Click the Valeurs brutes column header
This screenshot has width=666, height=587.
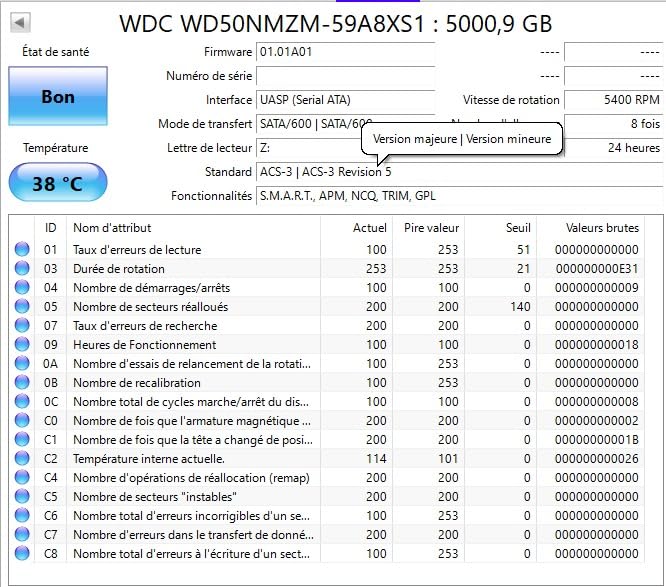(601, 228)
